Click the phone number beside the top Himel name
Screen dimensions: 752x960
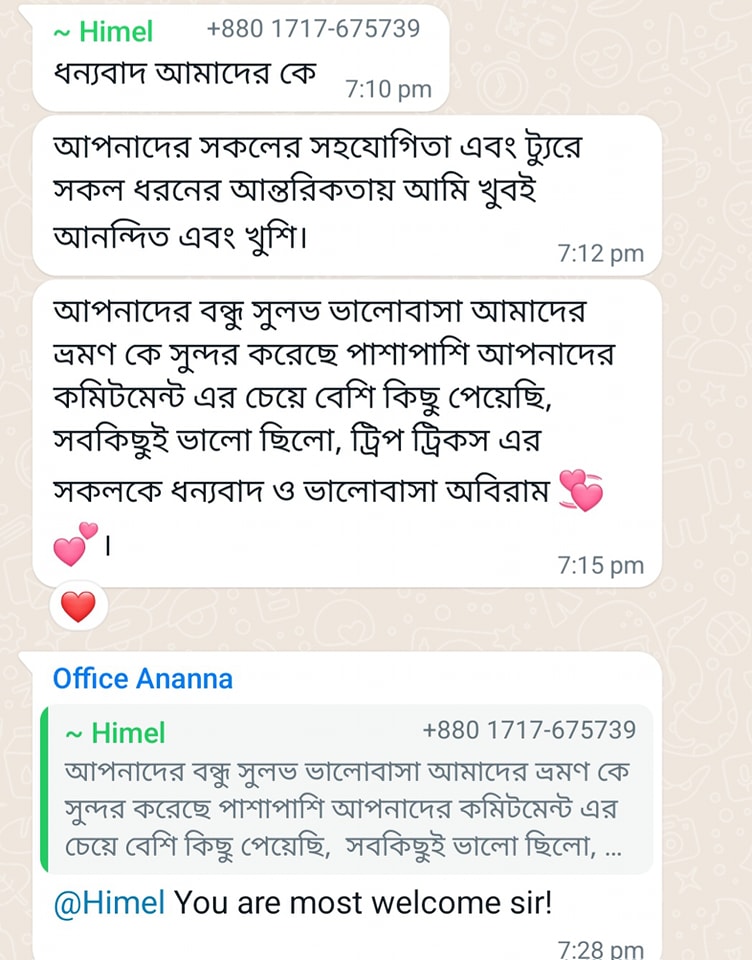click(313, 30)
